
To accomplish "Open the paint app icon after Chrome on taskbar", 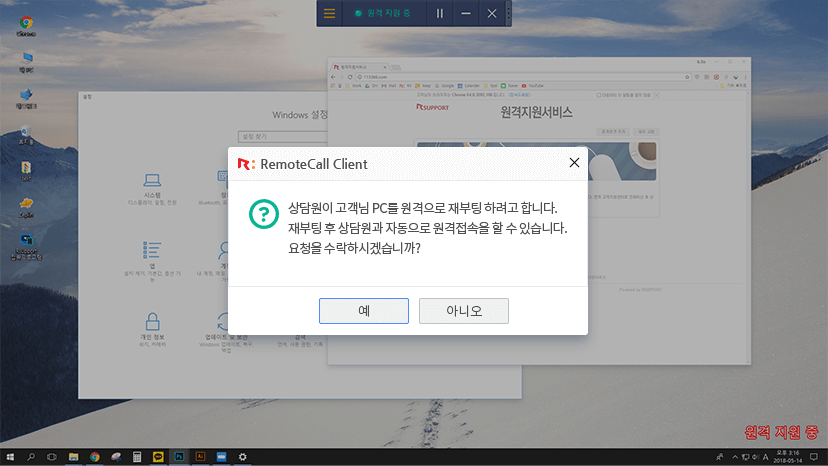I will click(x=116, y=457).
